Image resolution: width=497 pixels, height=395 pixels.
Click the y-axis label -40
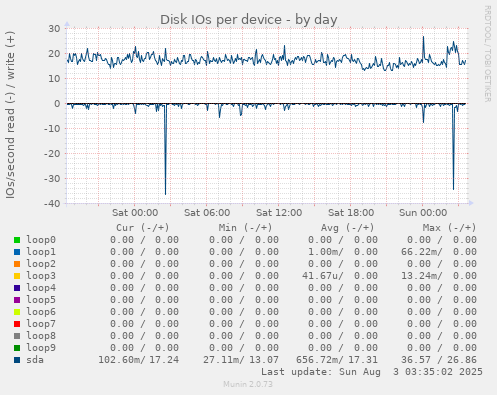52,203
